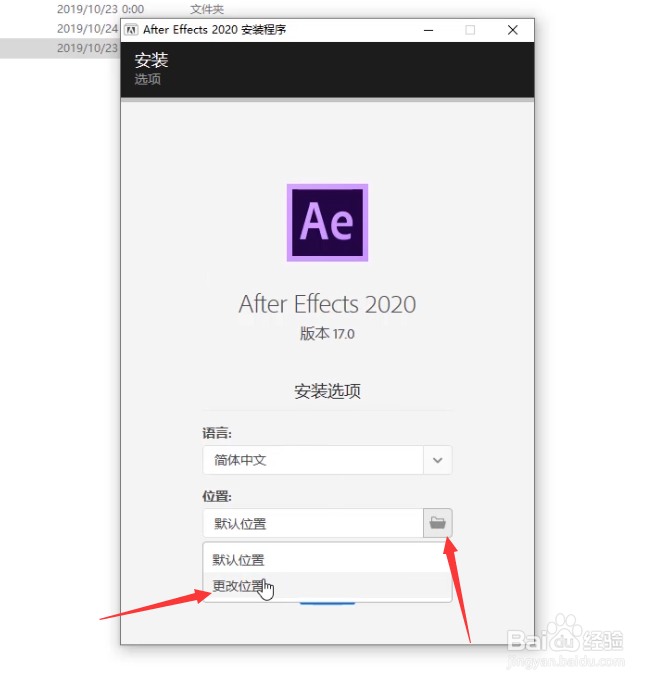Screen dimensions: 661x684
Task: Click the 2019/10/24 row in background window
Action: coord(87,29)
